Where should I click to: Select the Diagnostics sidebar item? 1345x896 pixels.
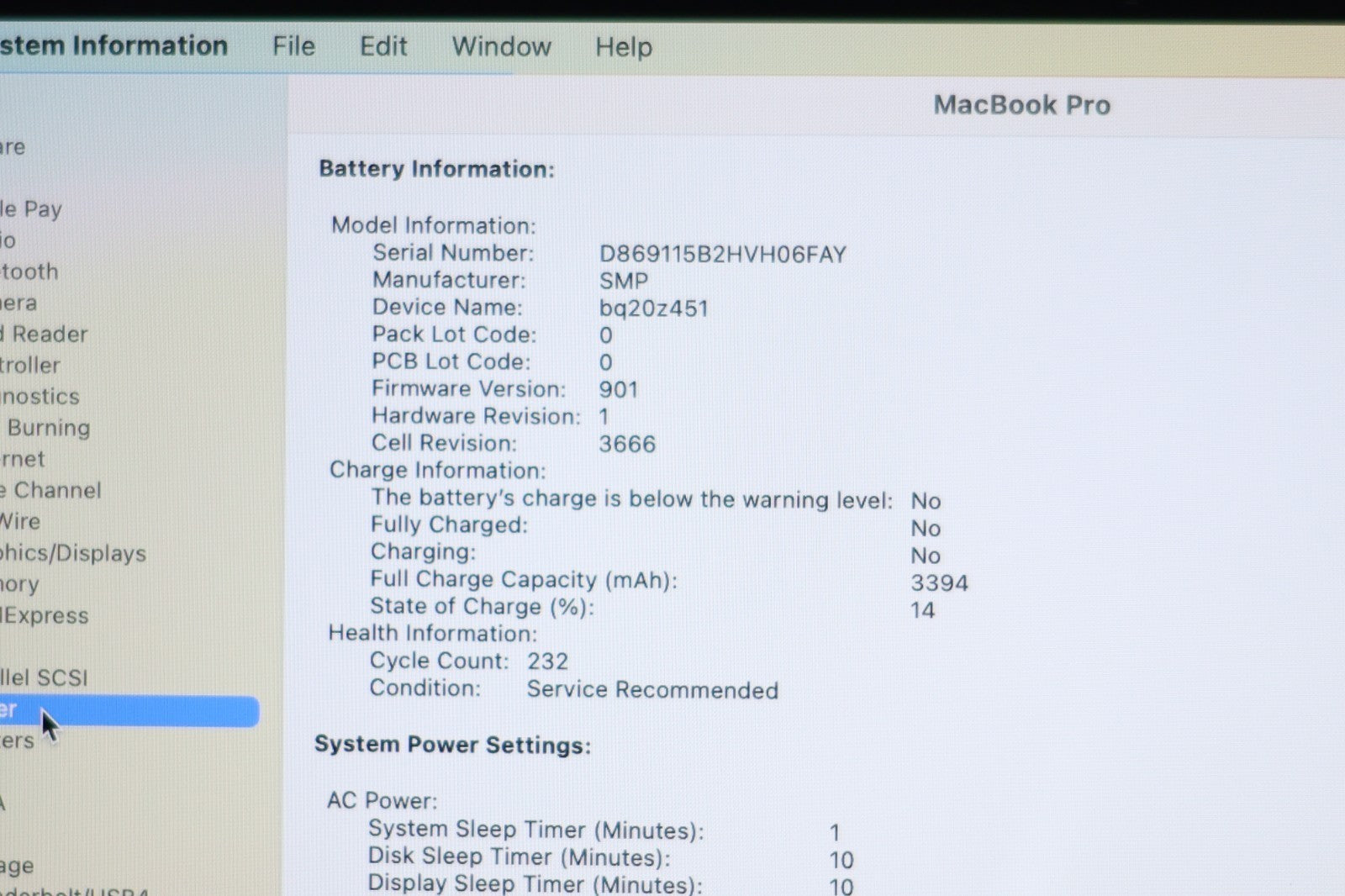pyautogui.click(x=40, y=397)
